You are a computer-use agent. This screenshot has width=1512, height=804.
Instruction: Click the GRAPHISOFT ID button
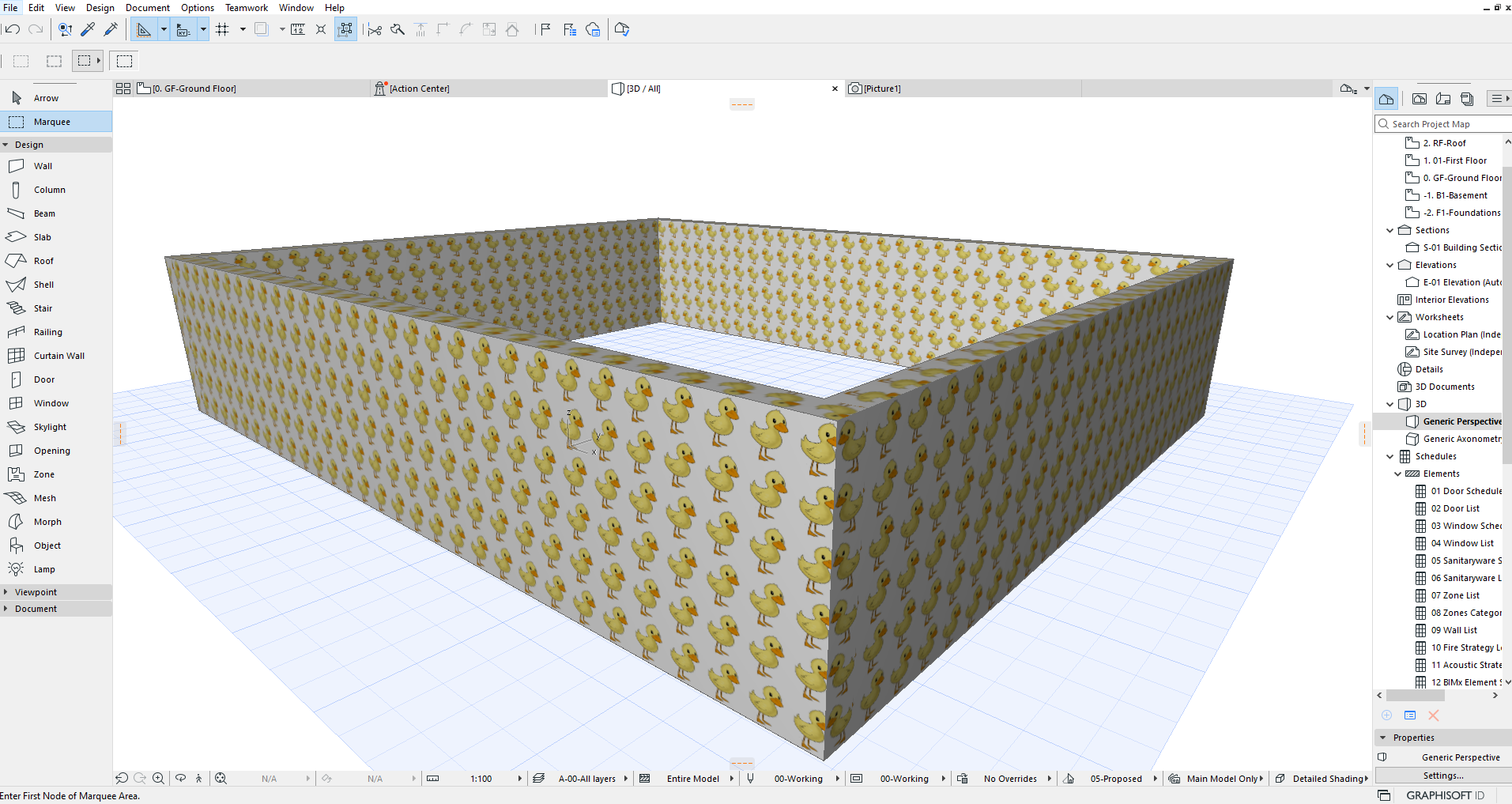(1445, 795)
